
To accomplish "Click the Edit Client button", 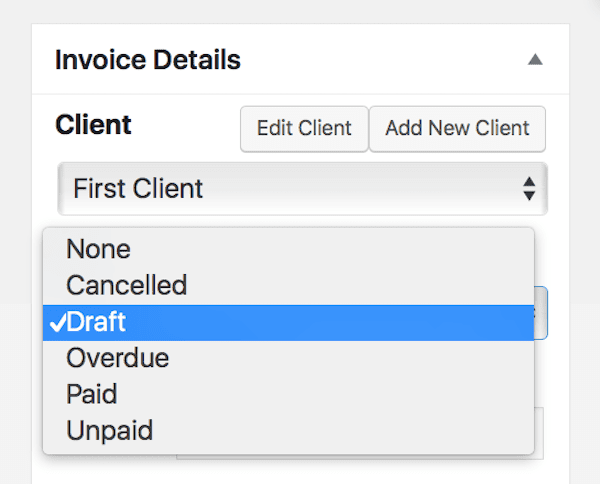I will (304, 129).
